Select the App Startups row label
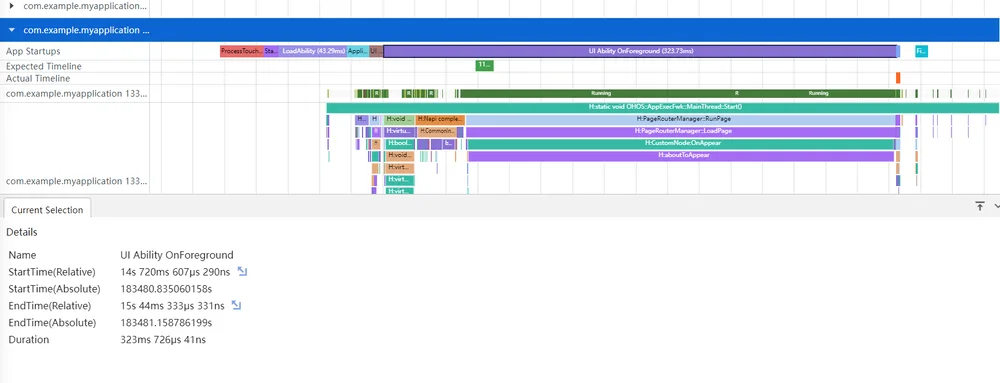Screen dimensions: 1000x383 [33, 51]
